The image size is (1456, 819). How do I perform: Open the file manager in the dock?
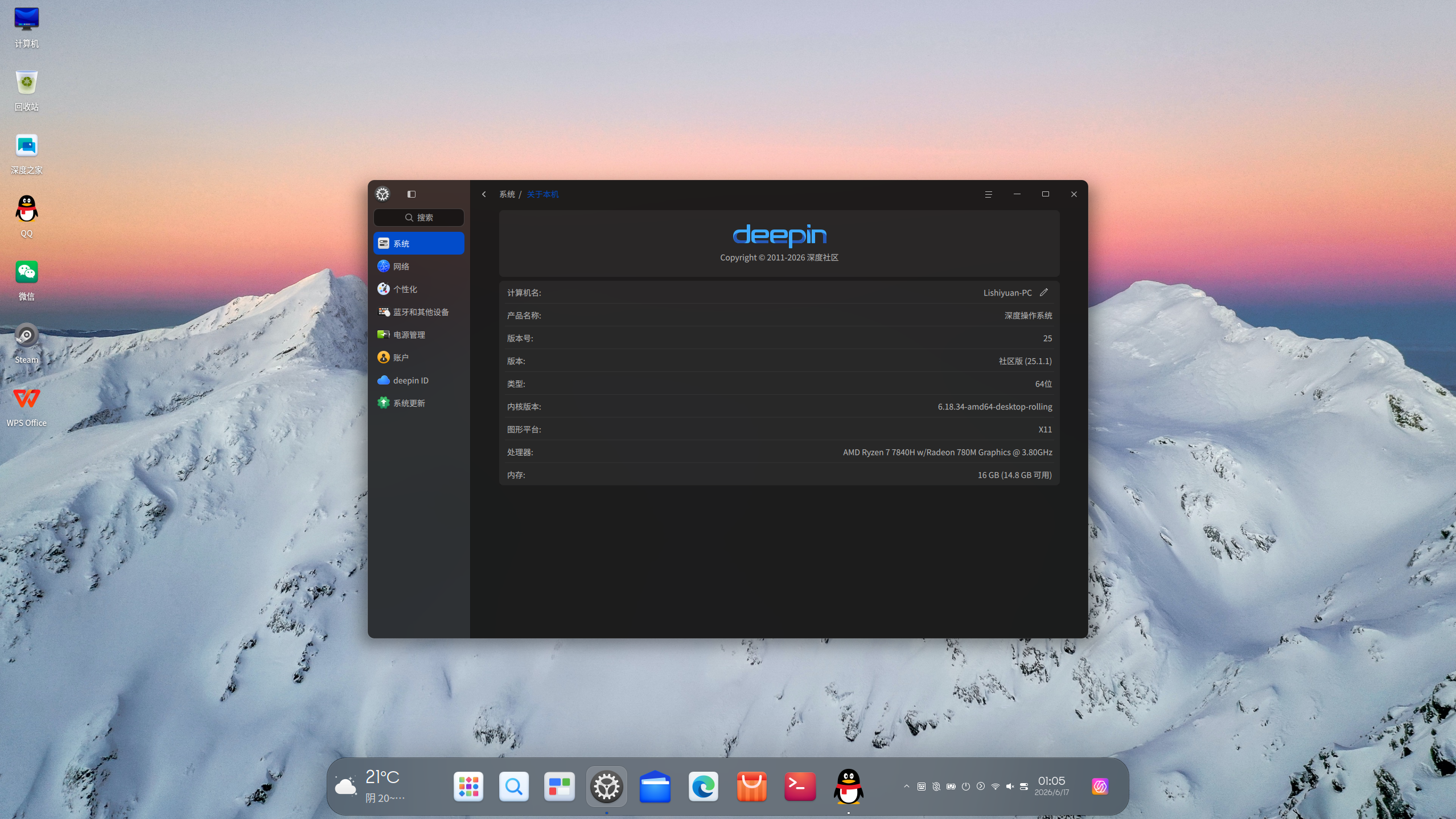655,787
